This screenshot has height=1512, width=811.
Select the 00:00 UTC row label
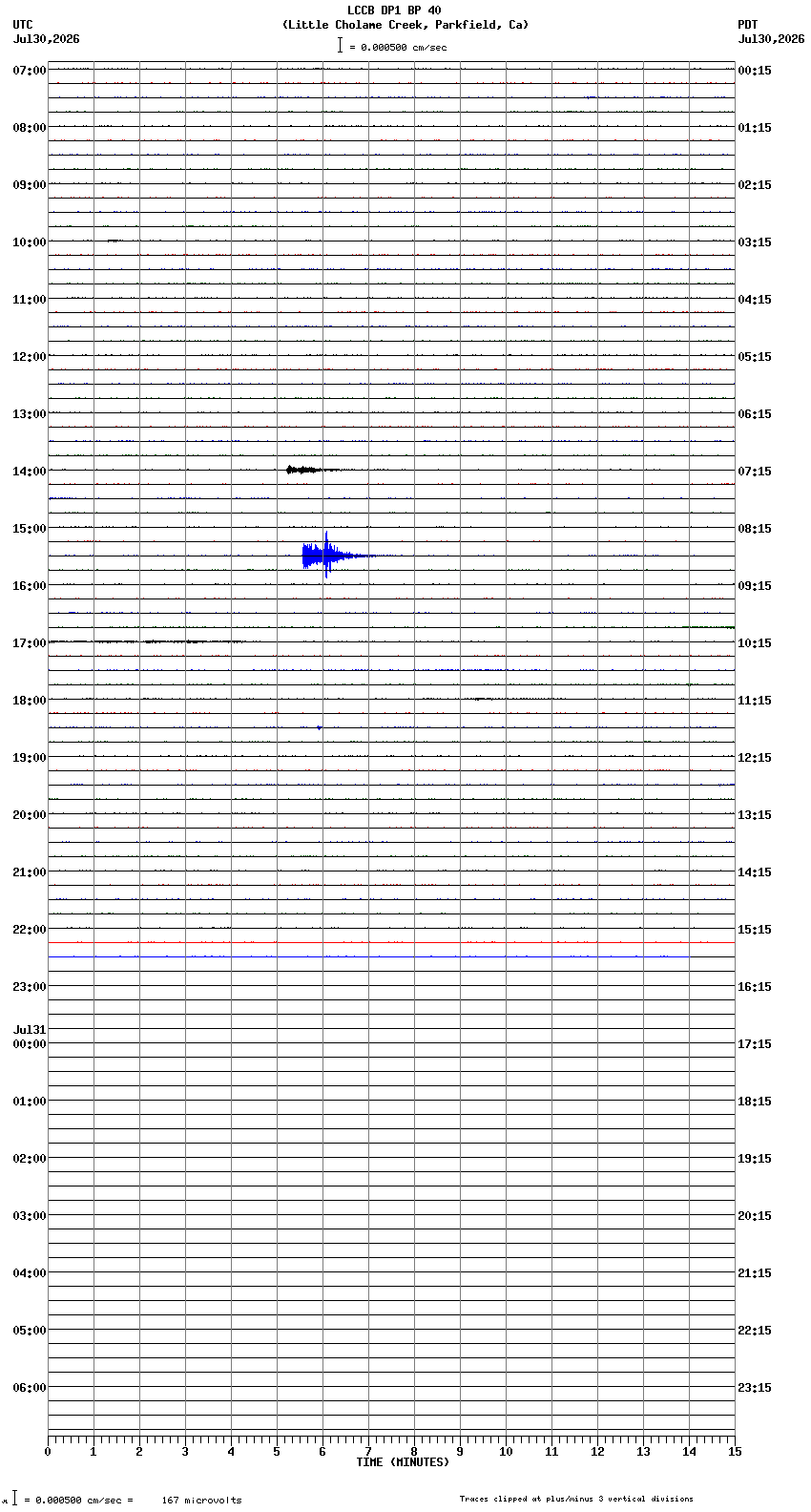(30, 1044)
